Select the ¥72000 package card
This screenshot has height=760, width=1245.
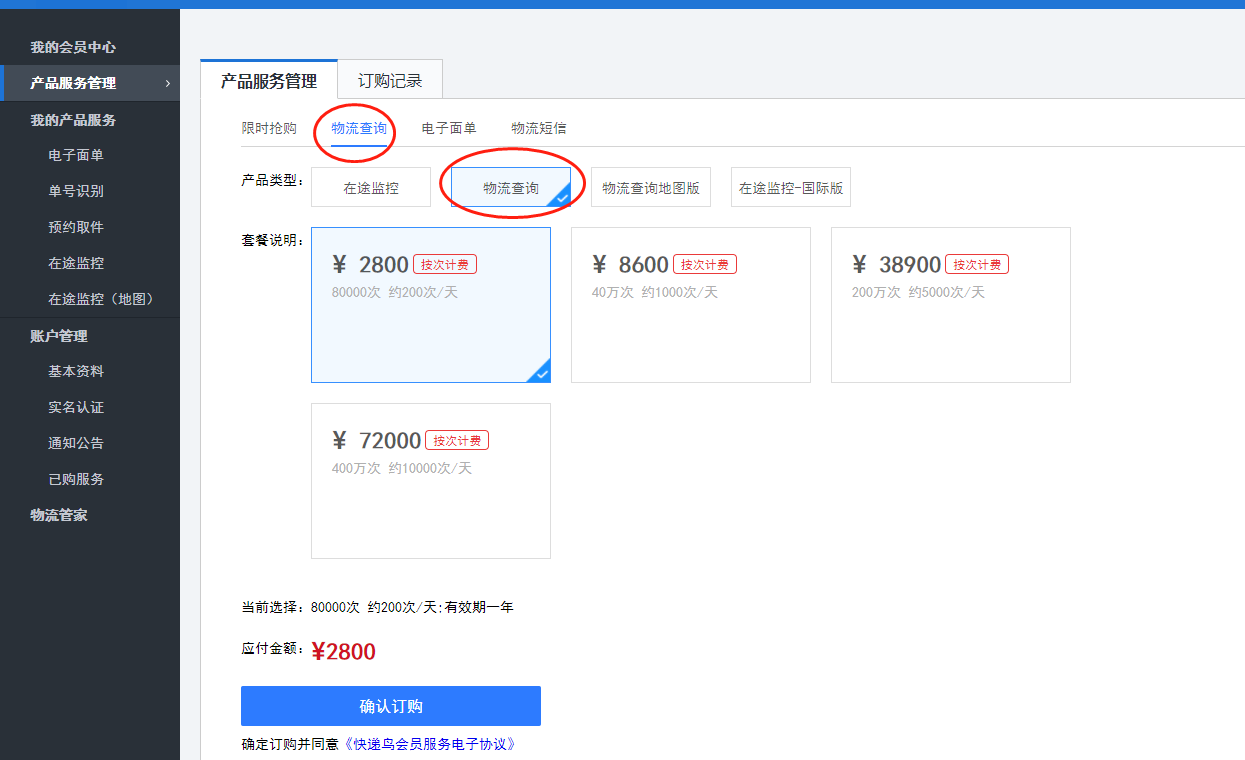[x=431, y=481]
